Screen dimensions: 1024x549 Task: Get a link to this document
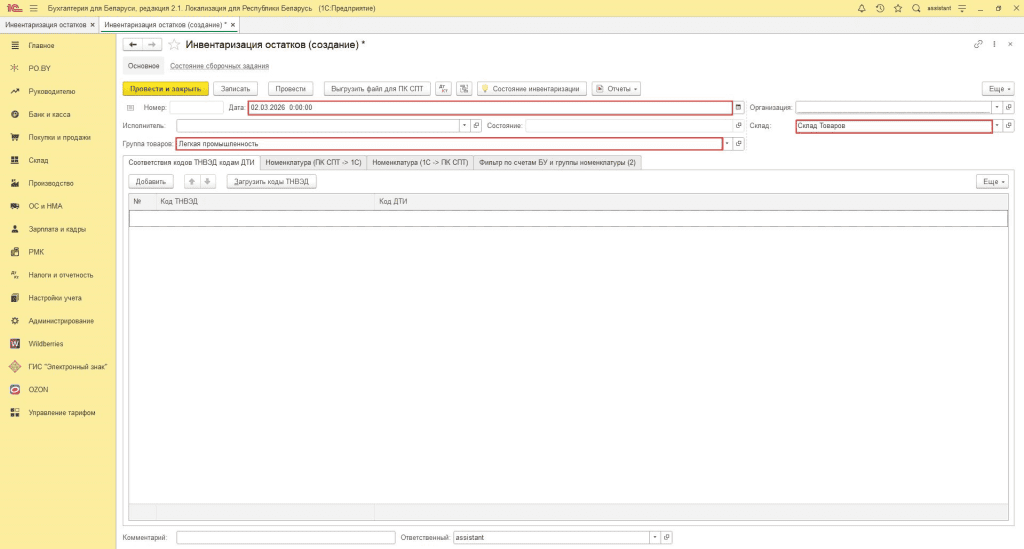(x=978, y=45)
